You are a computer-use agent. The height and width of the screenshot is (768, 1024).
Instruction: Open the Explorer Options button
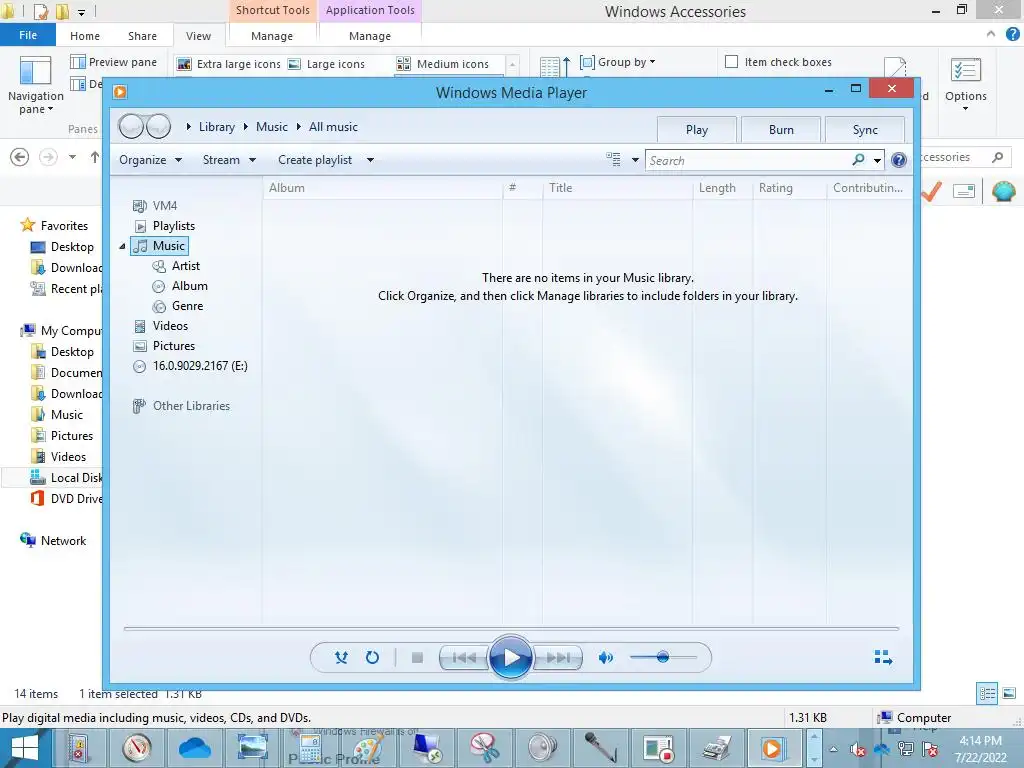pos(965,84)
